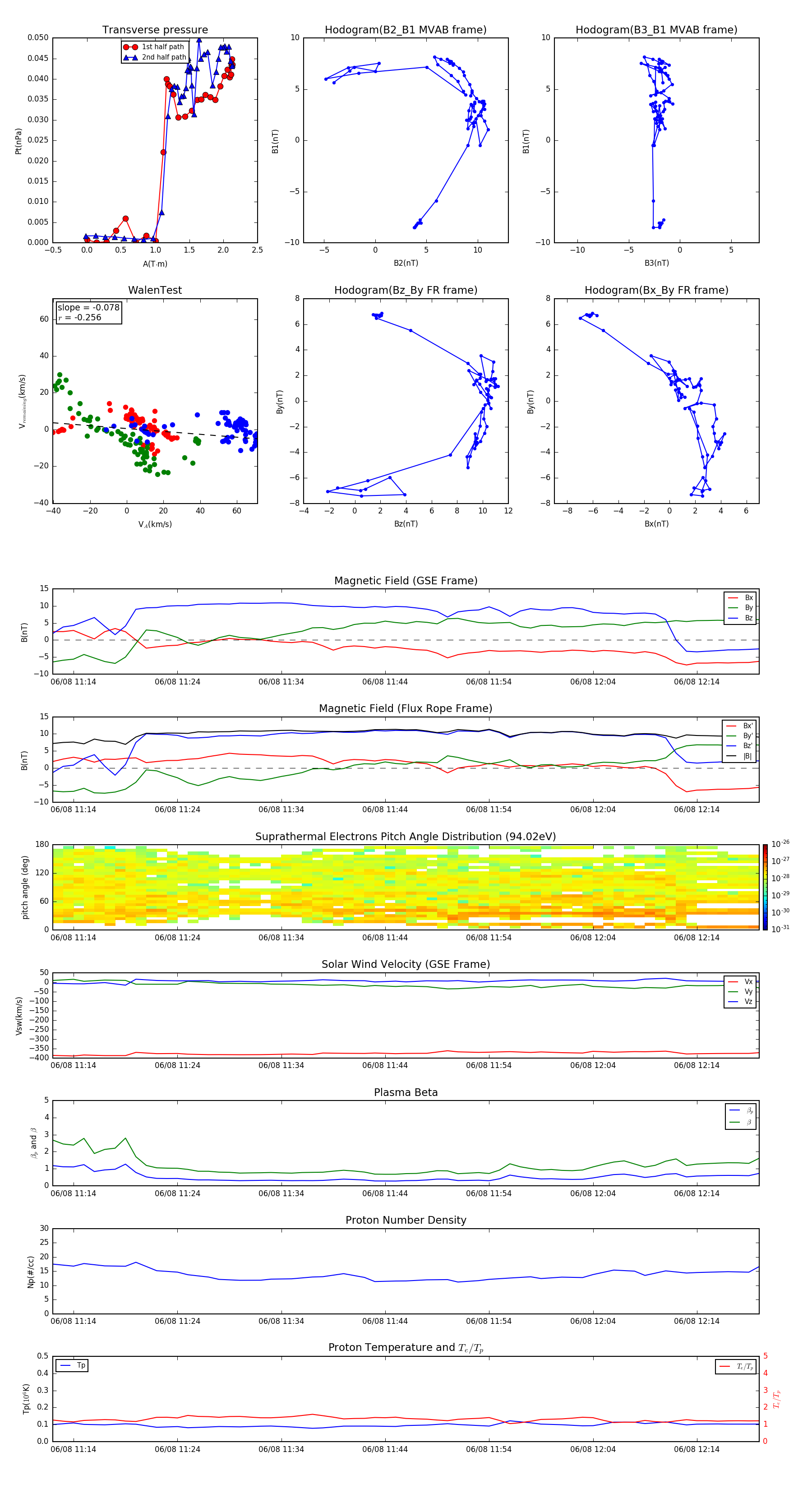
Task: Click 'Proton Temperature and Te/Tp' title
Action: 406,1347
